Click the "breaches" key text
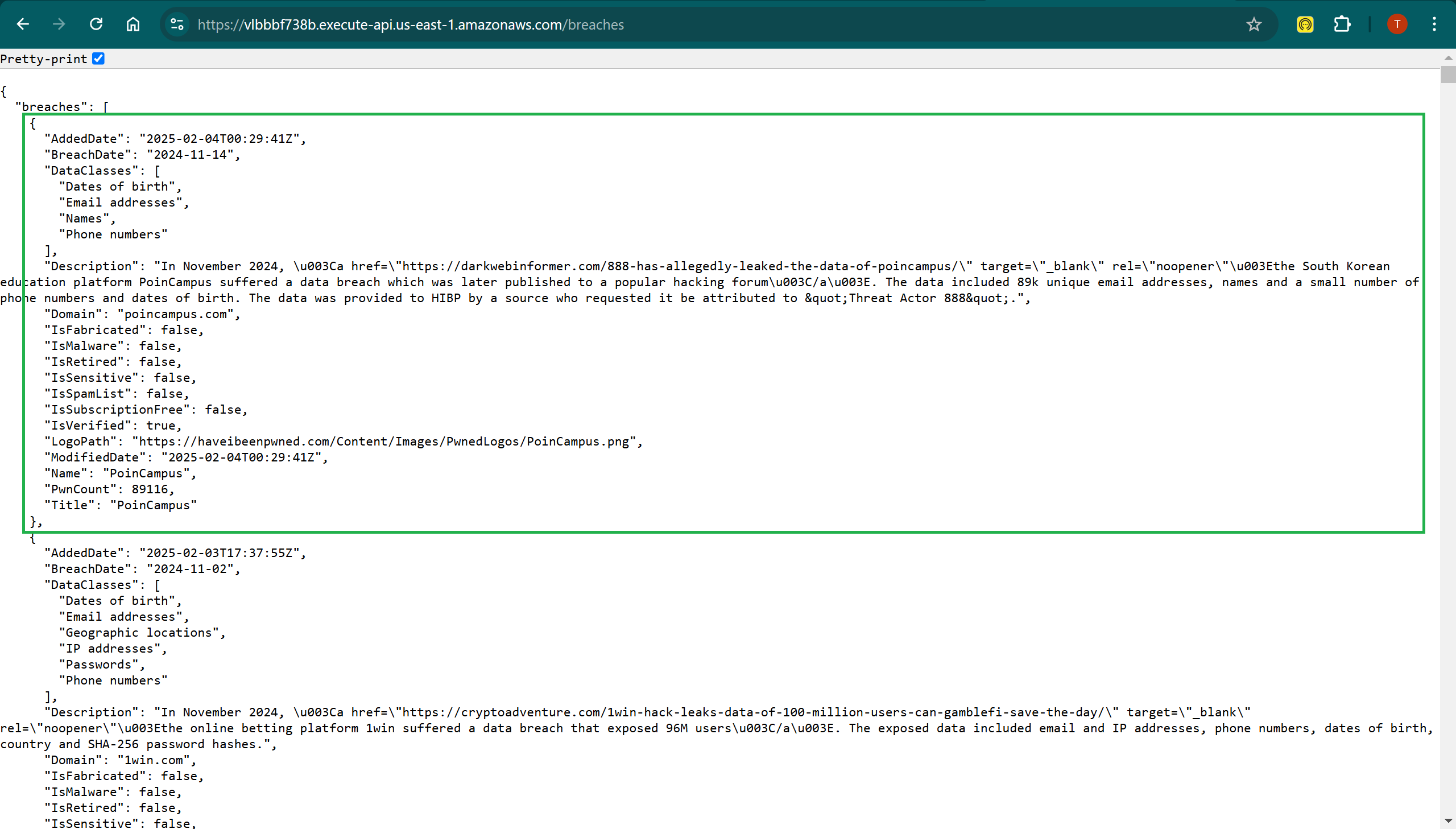The width and height of the screenshot is (1456, 829). [x=51, y=107]
